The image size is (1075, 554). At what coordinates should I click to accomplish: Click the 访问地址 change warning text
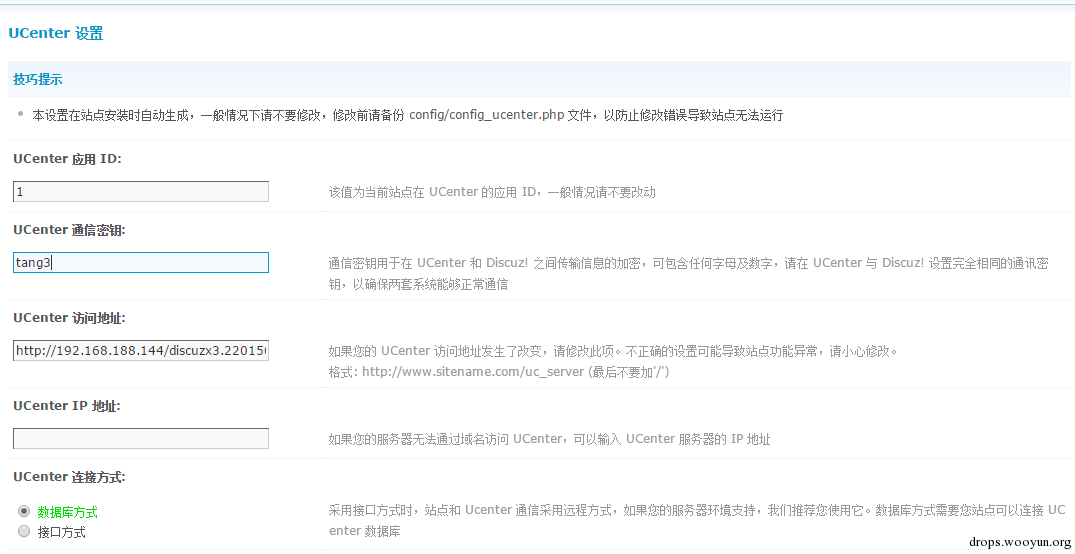[x=613, y=352]
